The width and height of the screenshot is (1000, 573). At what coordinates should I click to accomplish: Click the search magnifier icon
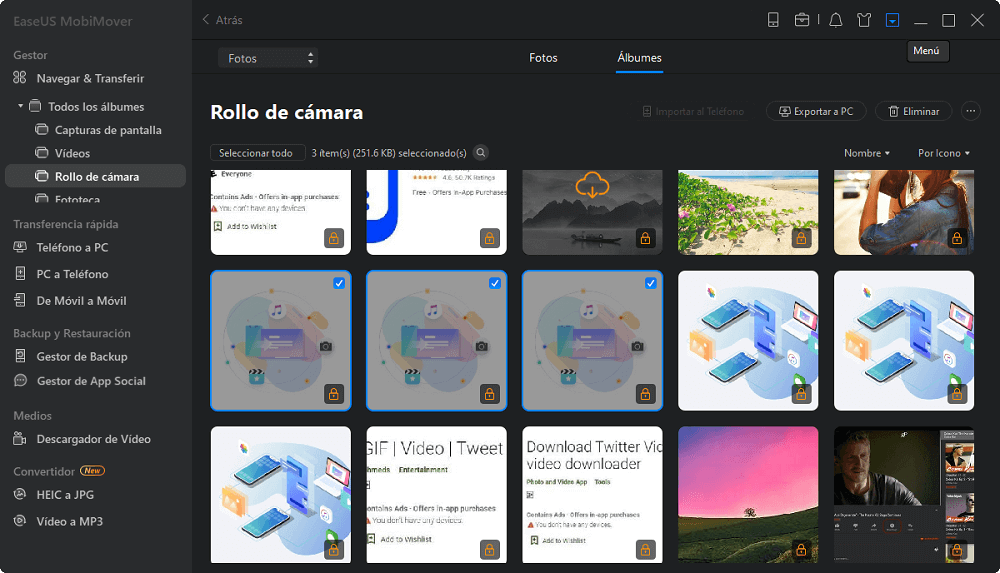(x=481, y=153)
